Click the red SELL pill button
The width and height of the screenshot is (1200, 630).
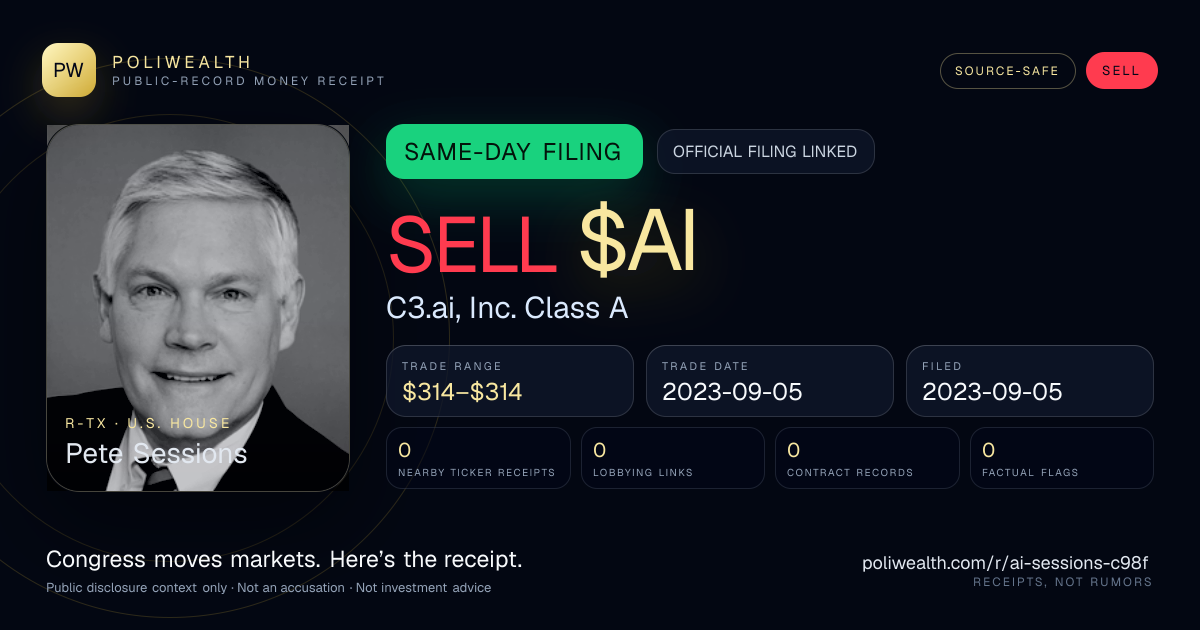[1121, 71]
